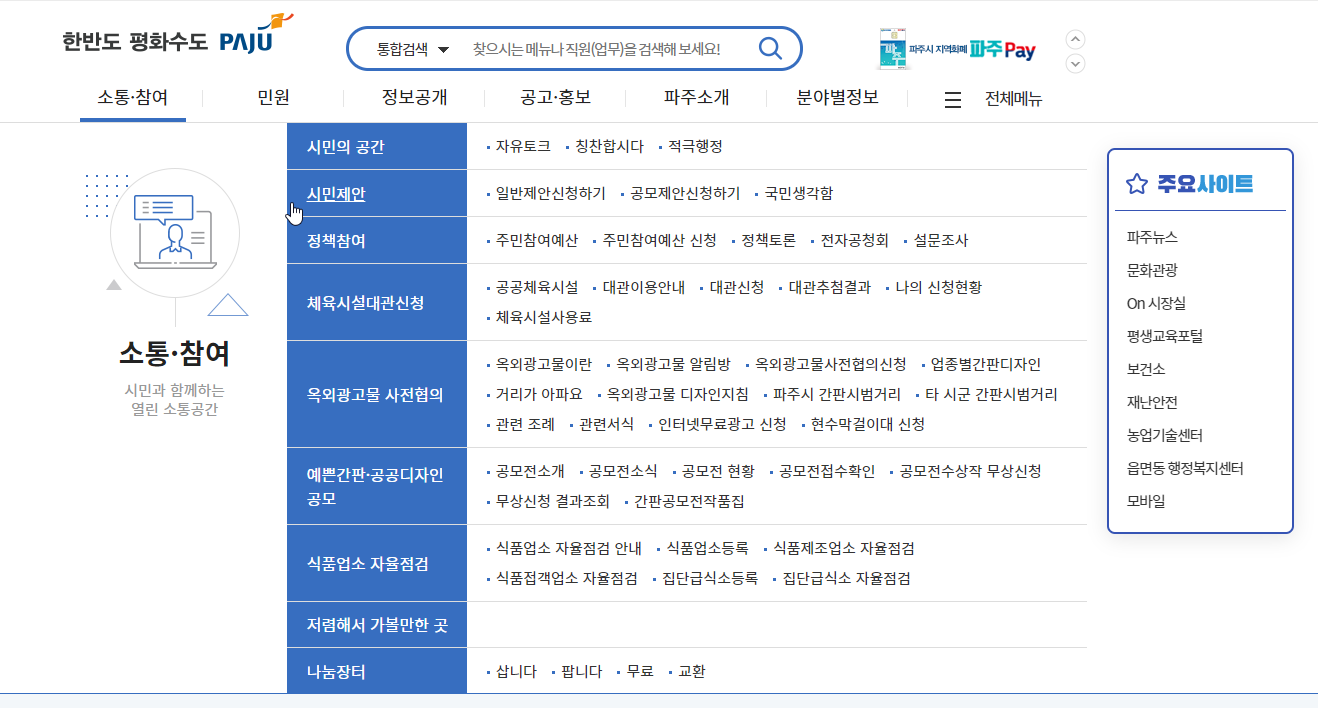Viewport: 1318px width, 708px height.
Task: Open the 공고·홍보 main menu
Action: (555, 98)
